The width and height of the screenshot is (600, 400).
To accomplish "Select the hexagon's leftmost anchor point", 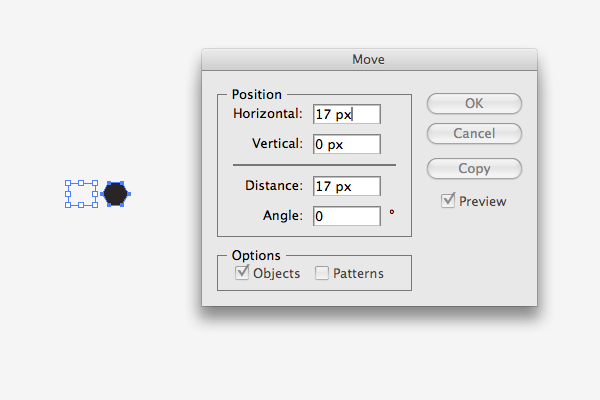I will [102, 194].
